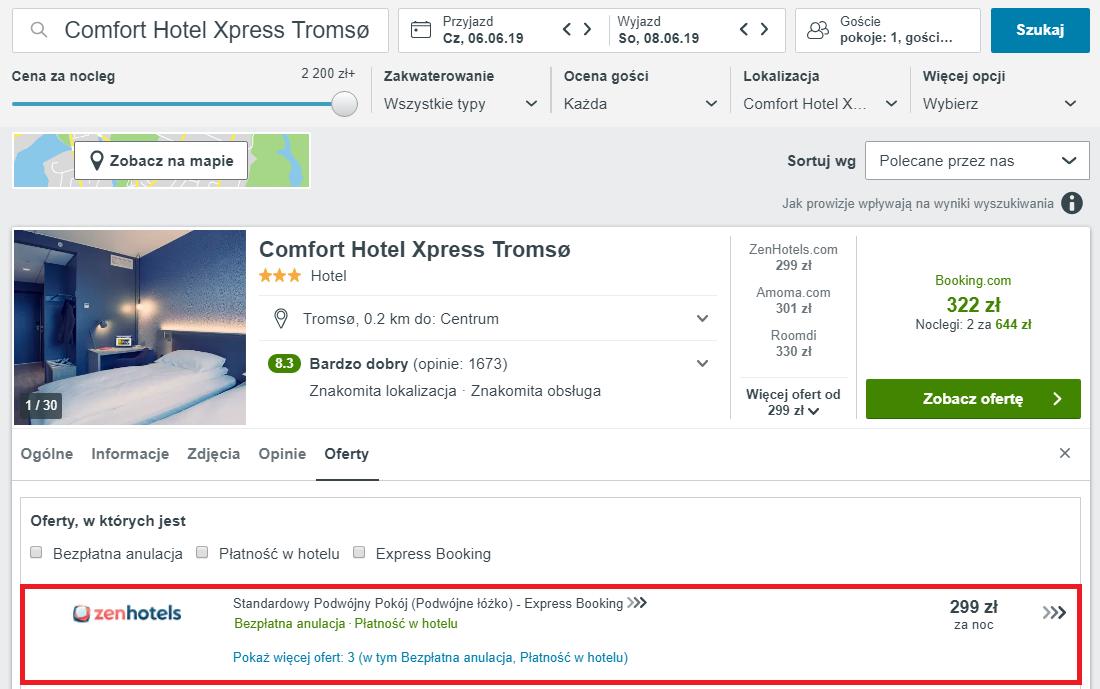Tick the Płatność w hotelu checkbox

tap(202, 552)
